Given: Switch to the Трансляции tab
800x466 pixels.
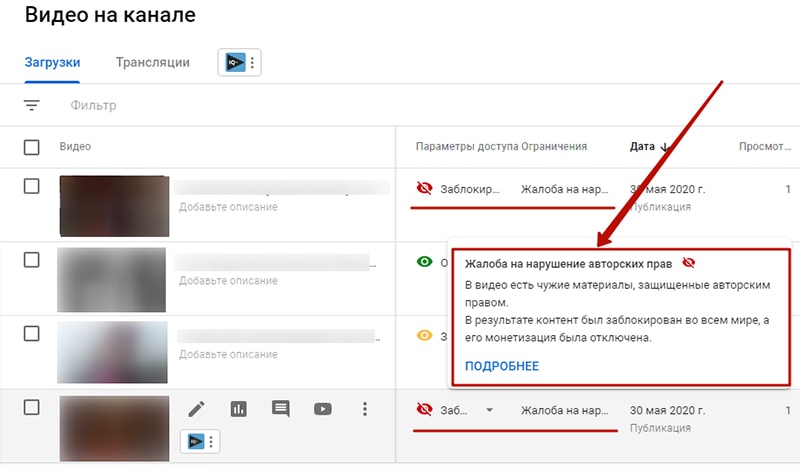Looking at the screenshot, I should tap(152, 62).
